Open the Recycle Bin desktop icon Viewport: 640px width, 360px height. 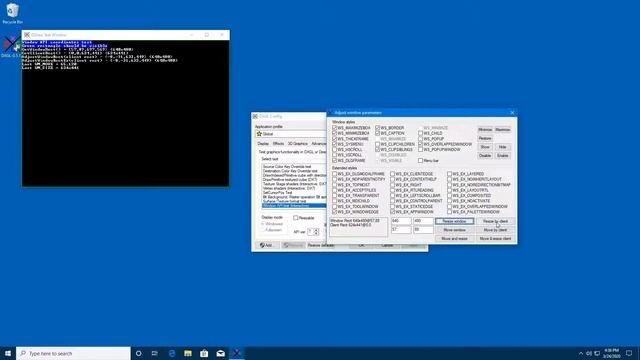coord(12,13)
